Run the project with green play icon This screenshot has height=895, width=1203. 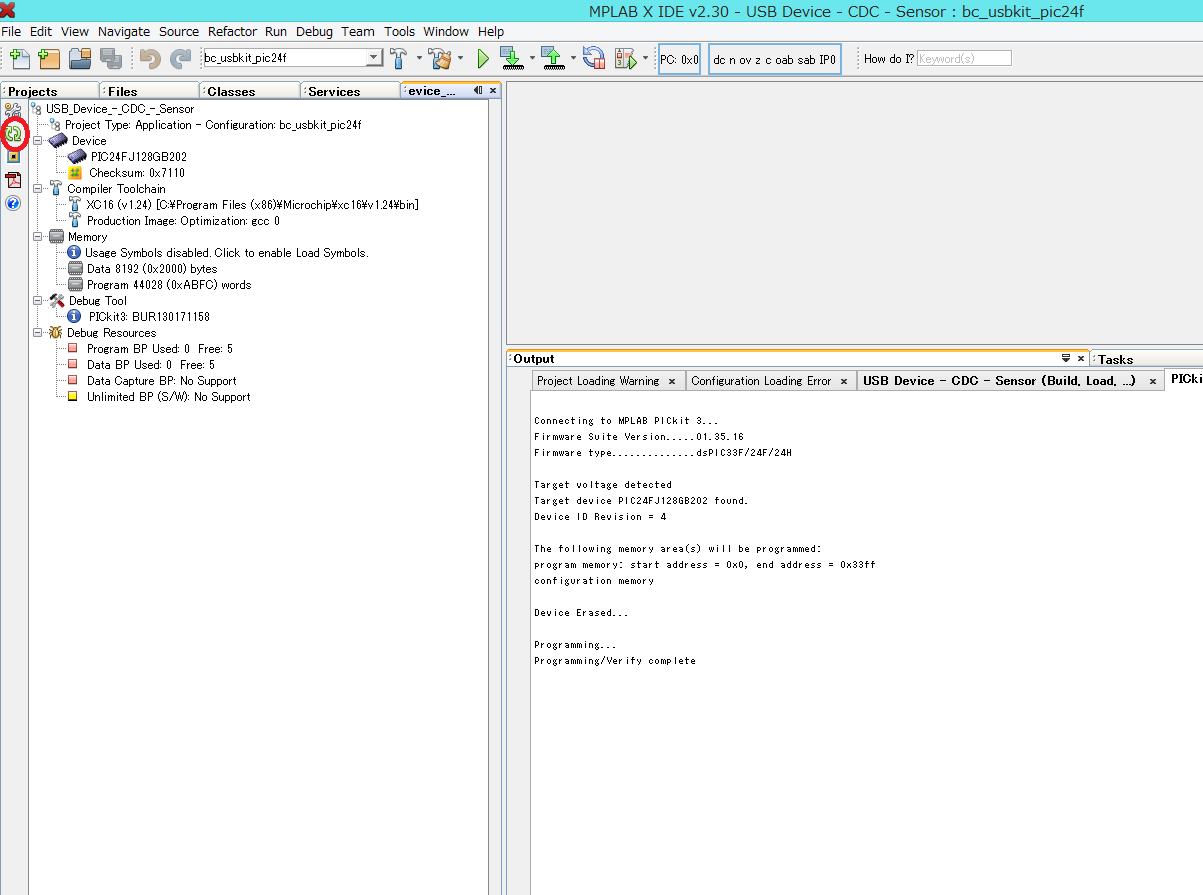click(x=482, y=59)
